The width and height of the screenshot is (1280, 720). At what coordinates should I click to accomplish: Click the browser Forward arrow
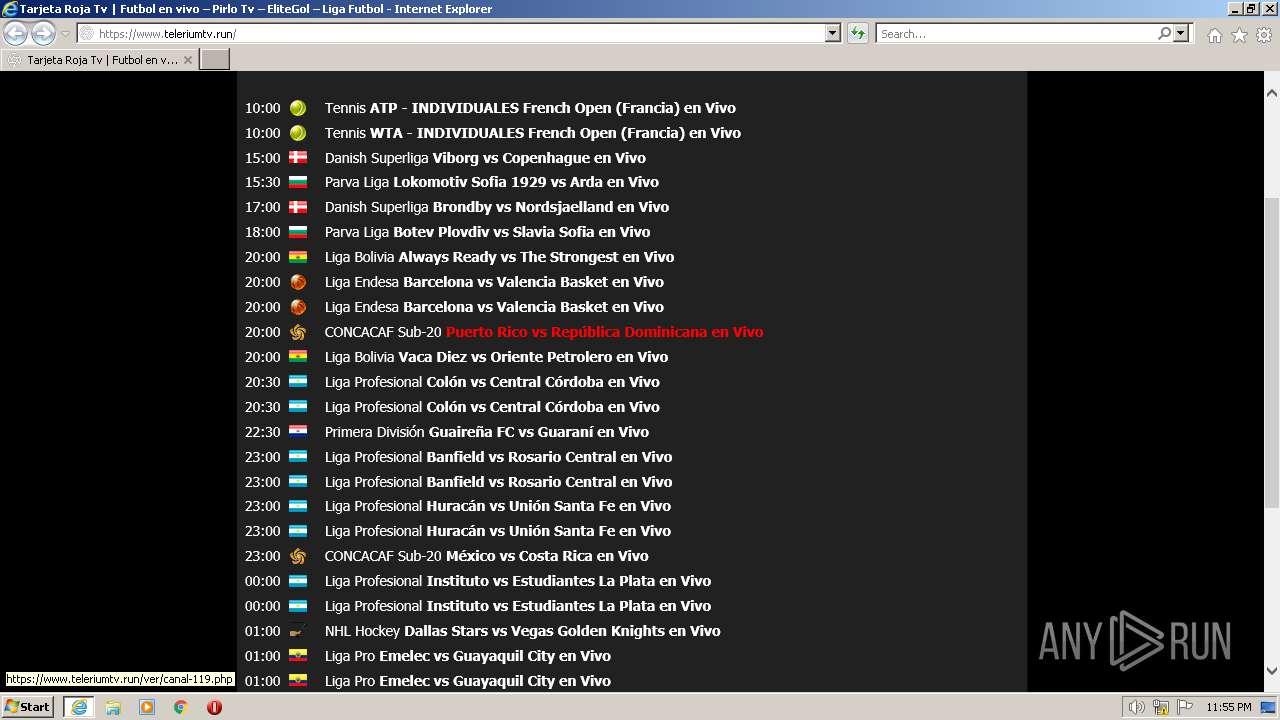pyautogui.click(x=43, y=33)
